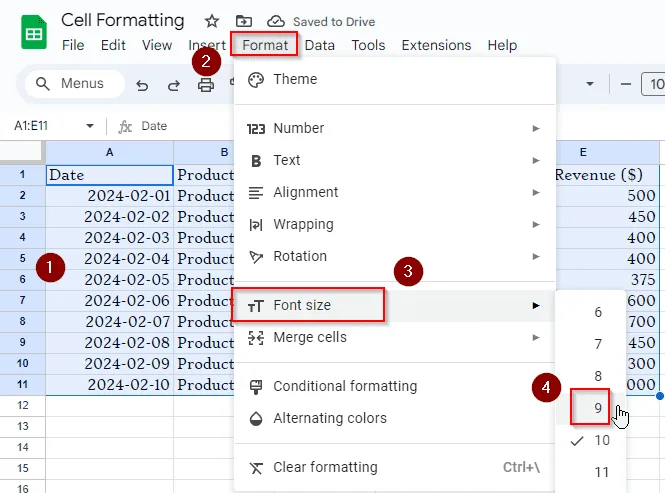Click the move to folder icon

coord(243,21)
